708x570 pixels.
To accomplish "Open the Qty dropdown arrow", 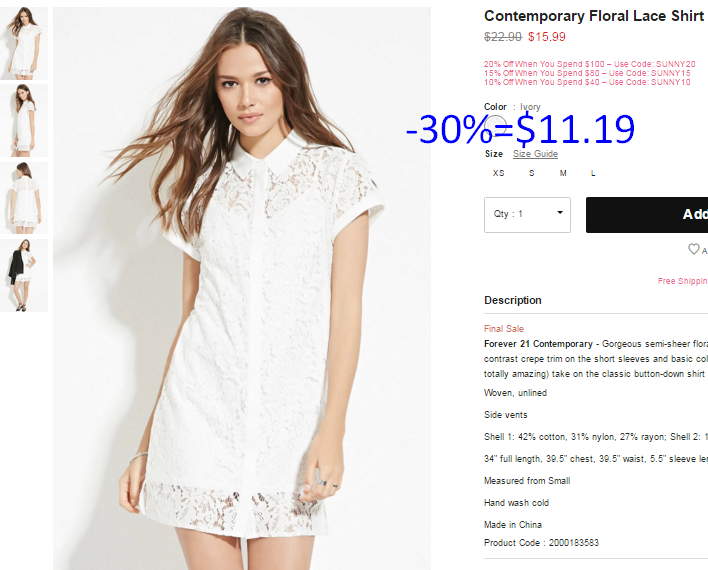I will point(560,213).
